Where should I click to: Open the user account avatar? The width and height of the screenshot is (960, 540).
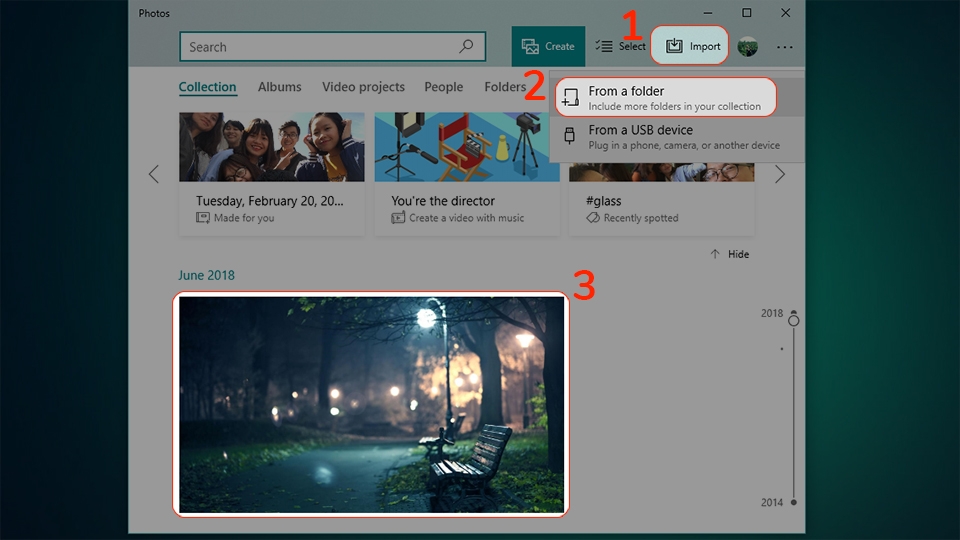tap(748, 47)
